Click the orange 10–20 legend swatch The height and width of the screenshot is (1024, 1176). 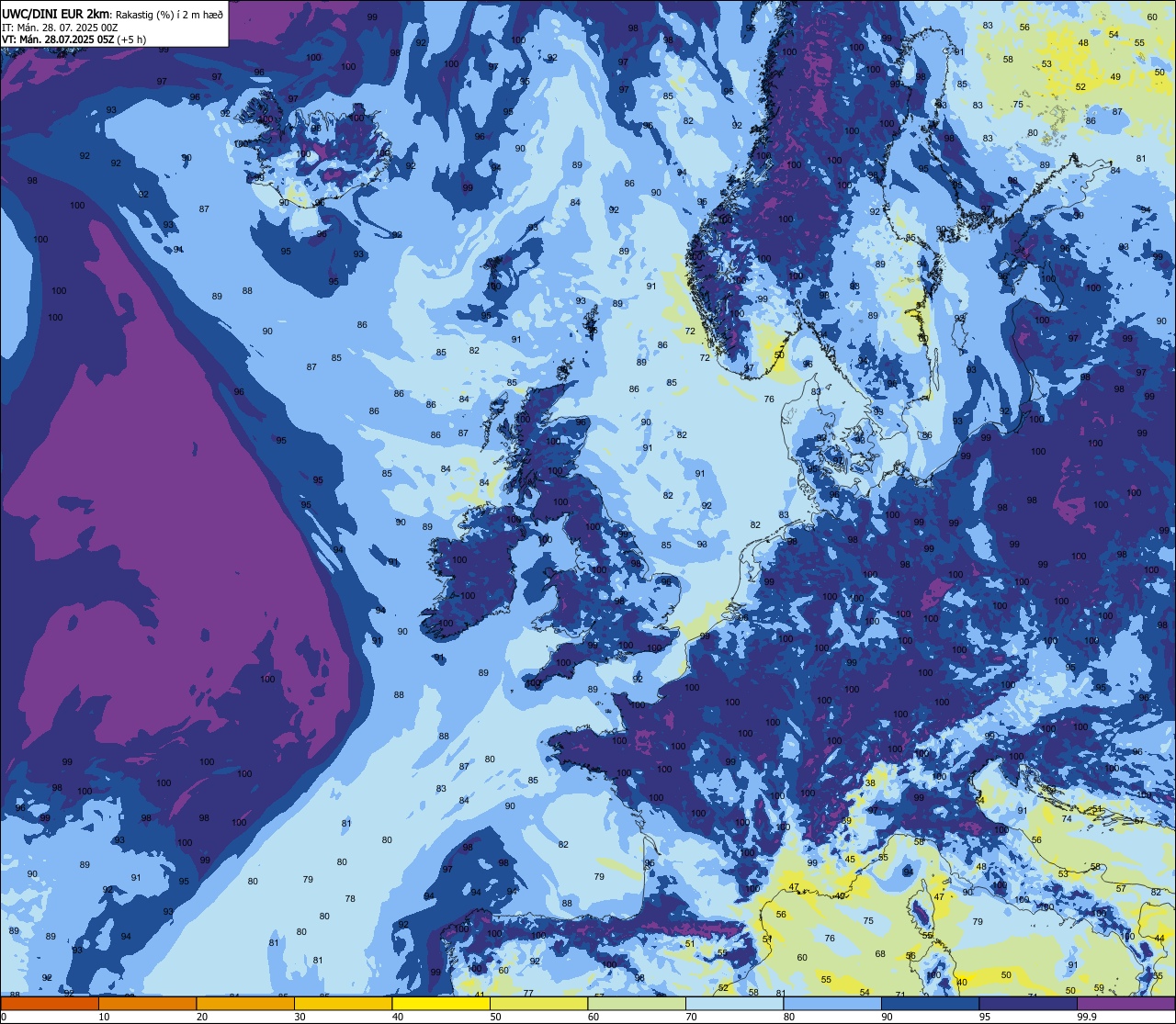tap(147, 1003)
